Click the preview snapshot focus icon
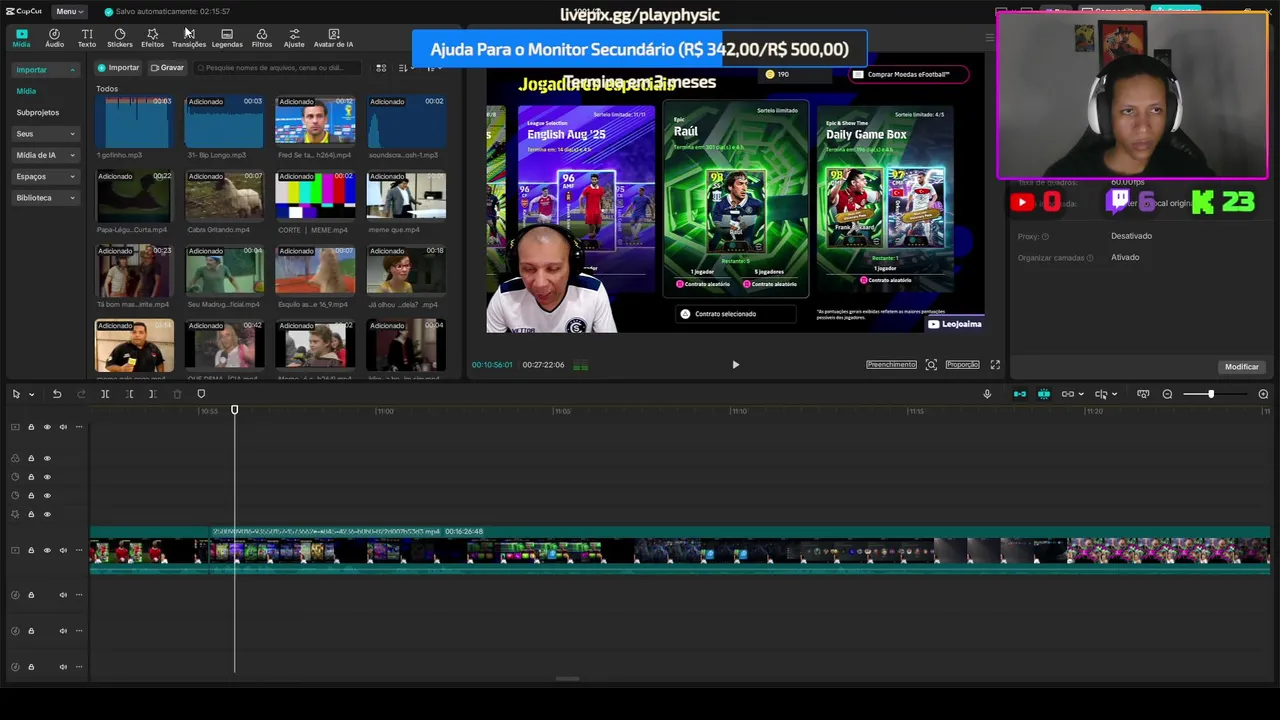 click(x=931, y=365)
